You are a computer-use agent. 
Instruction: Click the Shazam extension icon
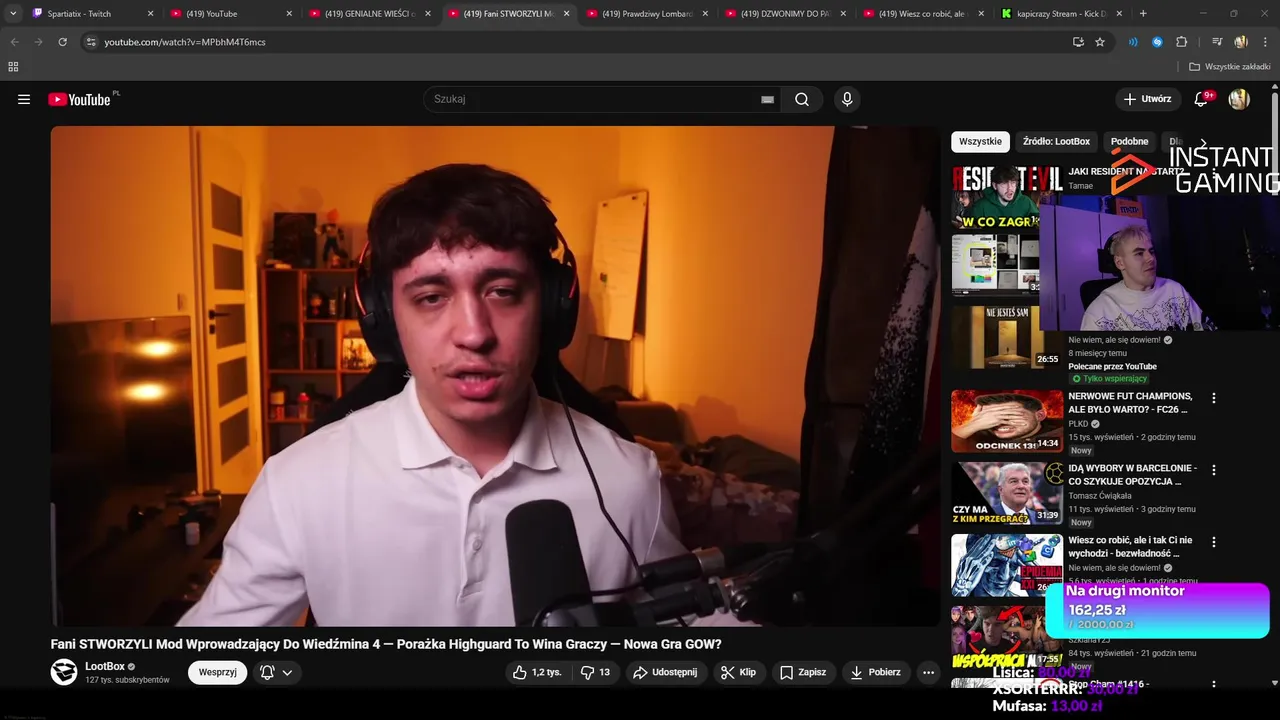(1157, 42)
